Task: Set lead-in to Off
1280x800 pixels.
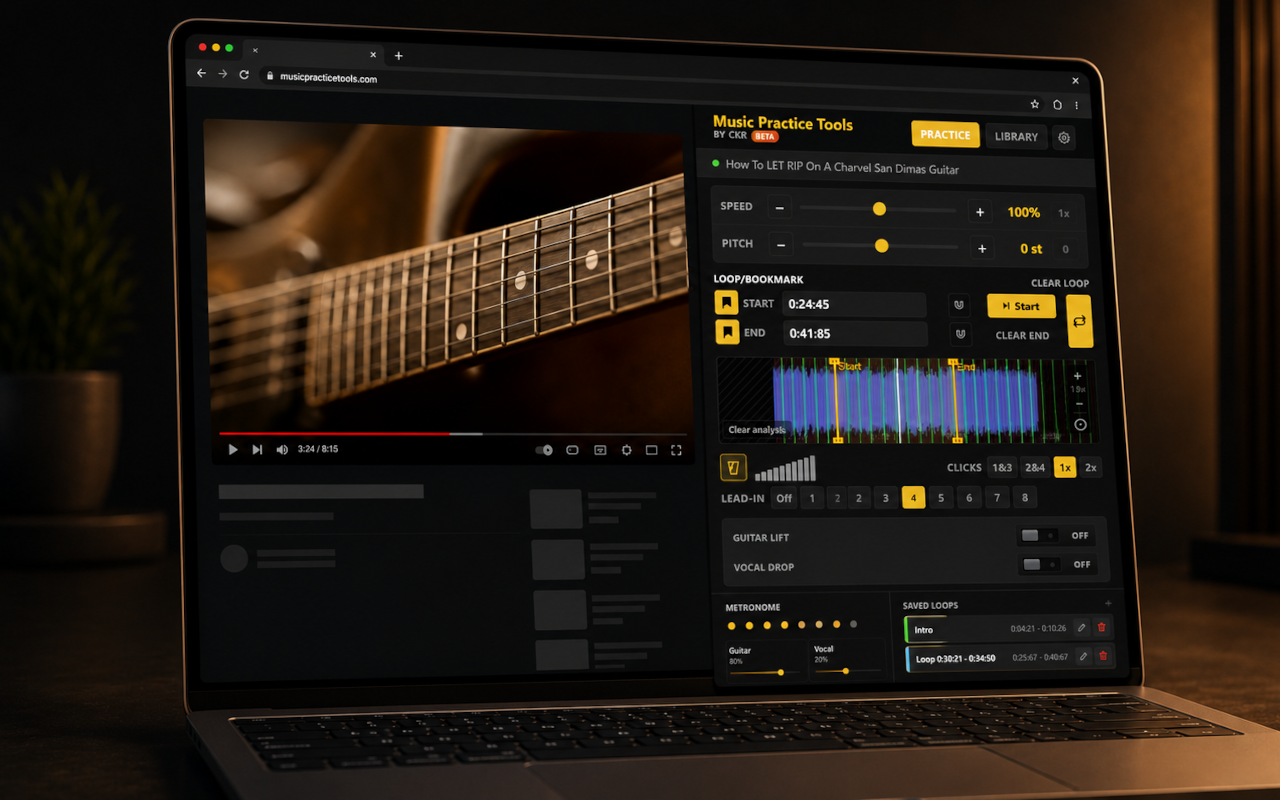Action: pos(784,498)
